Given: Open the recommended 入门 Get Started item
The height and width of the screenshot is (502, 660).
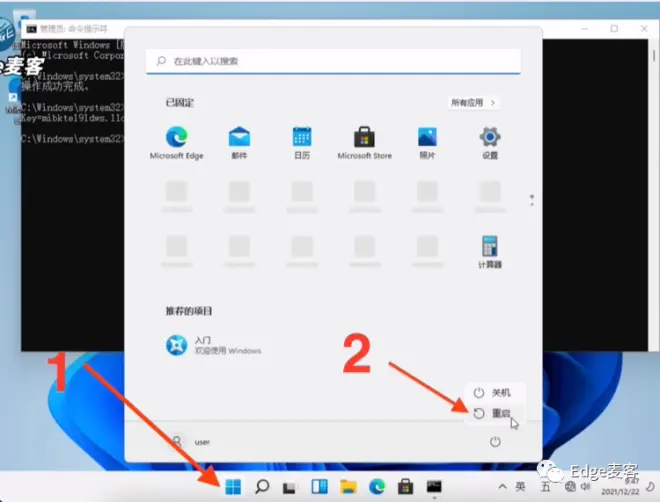Looking at the screenshot, I should pos(213,345).
